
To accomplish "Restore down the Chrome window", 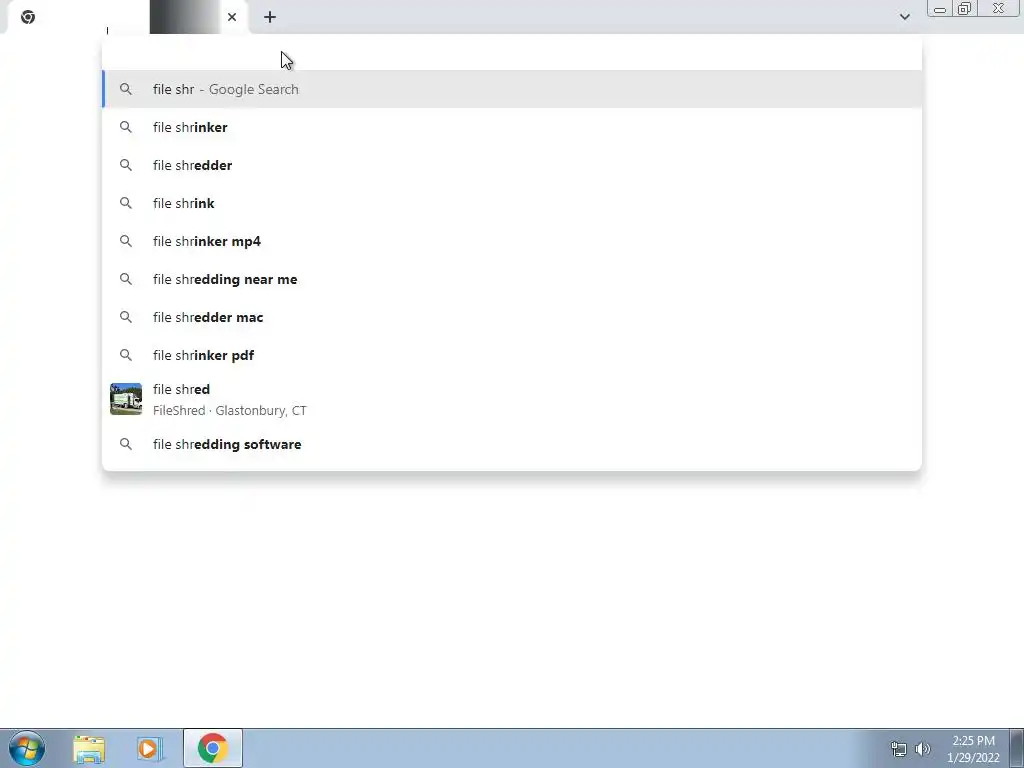I will [x=964, y=8].
